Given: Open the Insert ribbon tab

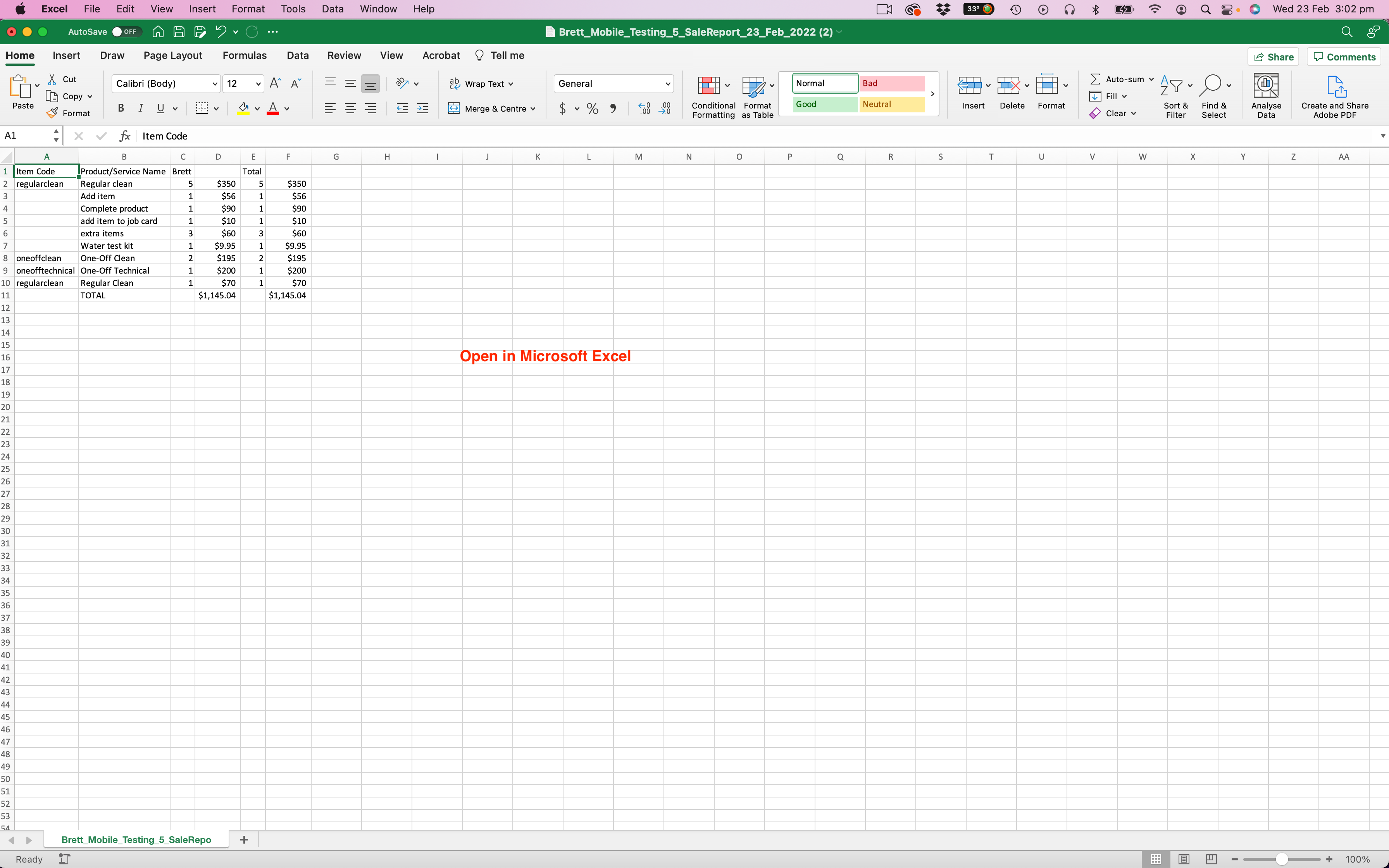Looking at the screenshot, I should tap(66, 56).
